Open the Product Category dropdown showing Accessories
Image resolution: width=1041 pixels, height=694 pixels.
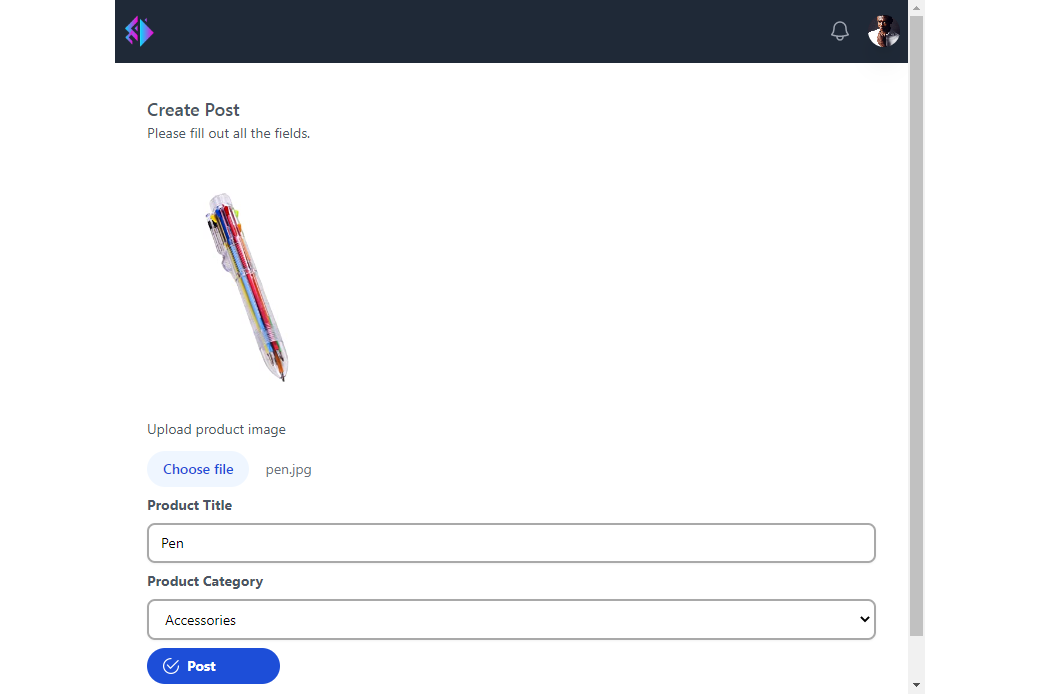pos(511,620)
